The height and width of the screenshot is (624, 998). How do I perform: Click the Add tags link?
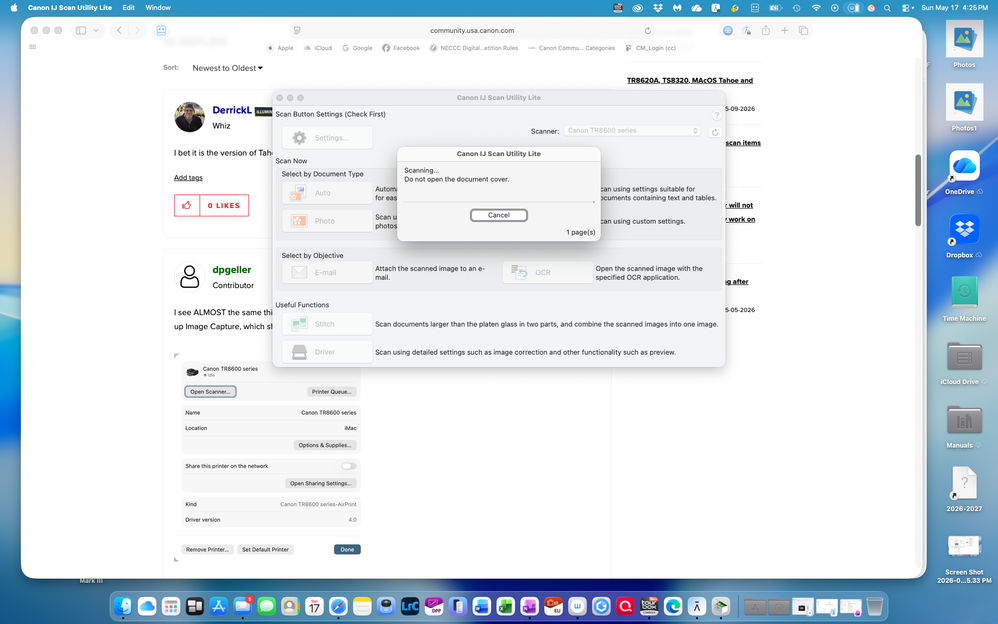(188, 178)
